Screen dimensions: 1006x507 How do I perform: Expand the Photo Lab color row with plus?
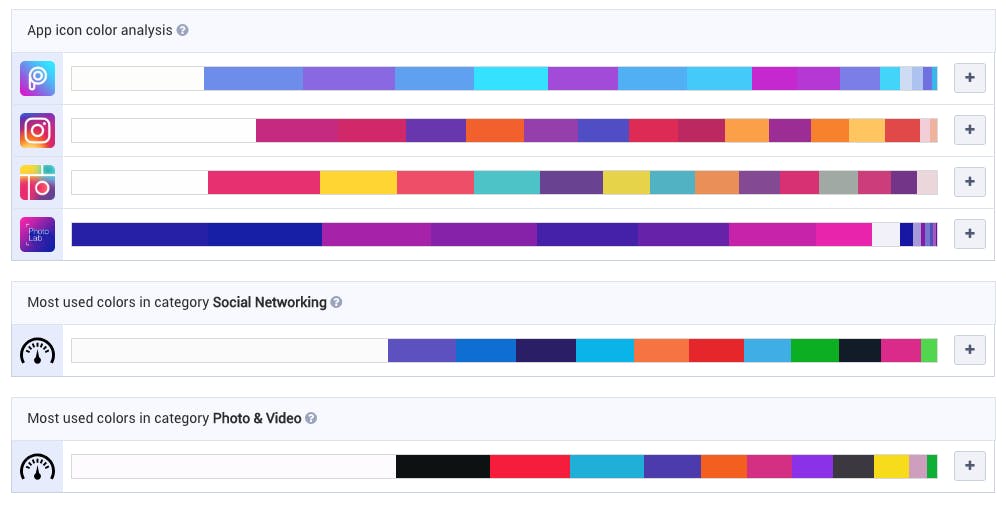click(969, 235)
